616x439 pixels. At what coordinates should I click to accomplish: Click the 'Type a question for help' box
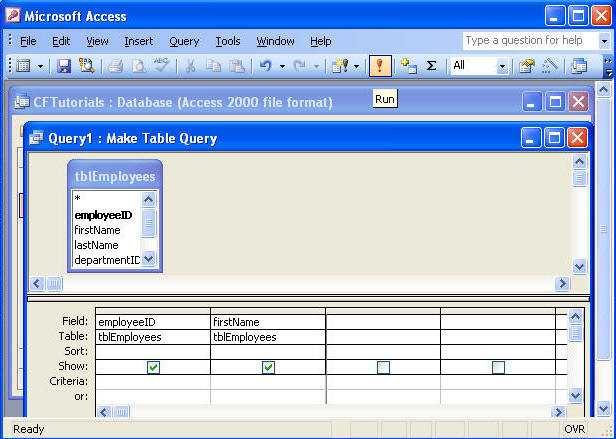pyautogui.click(x=531, y=40)
